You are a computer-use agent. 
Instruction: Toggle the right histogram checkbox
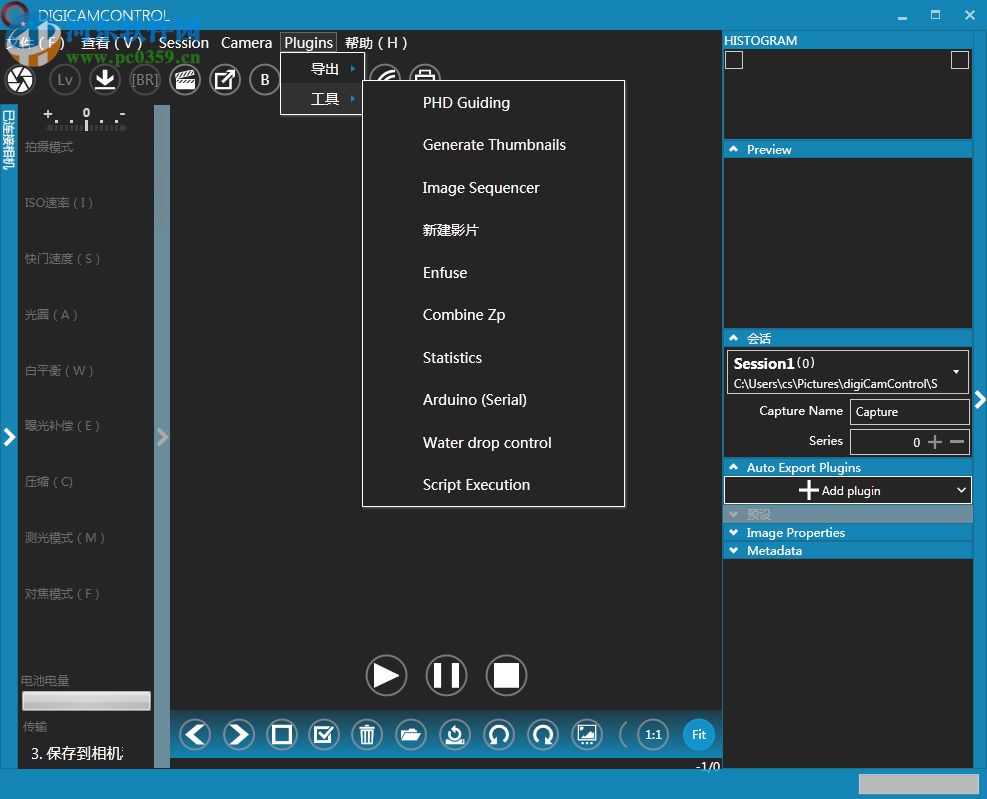(960, 60)
